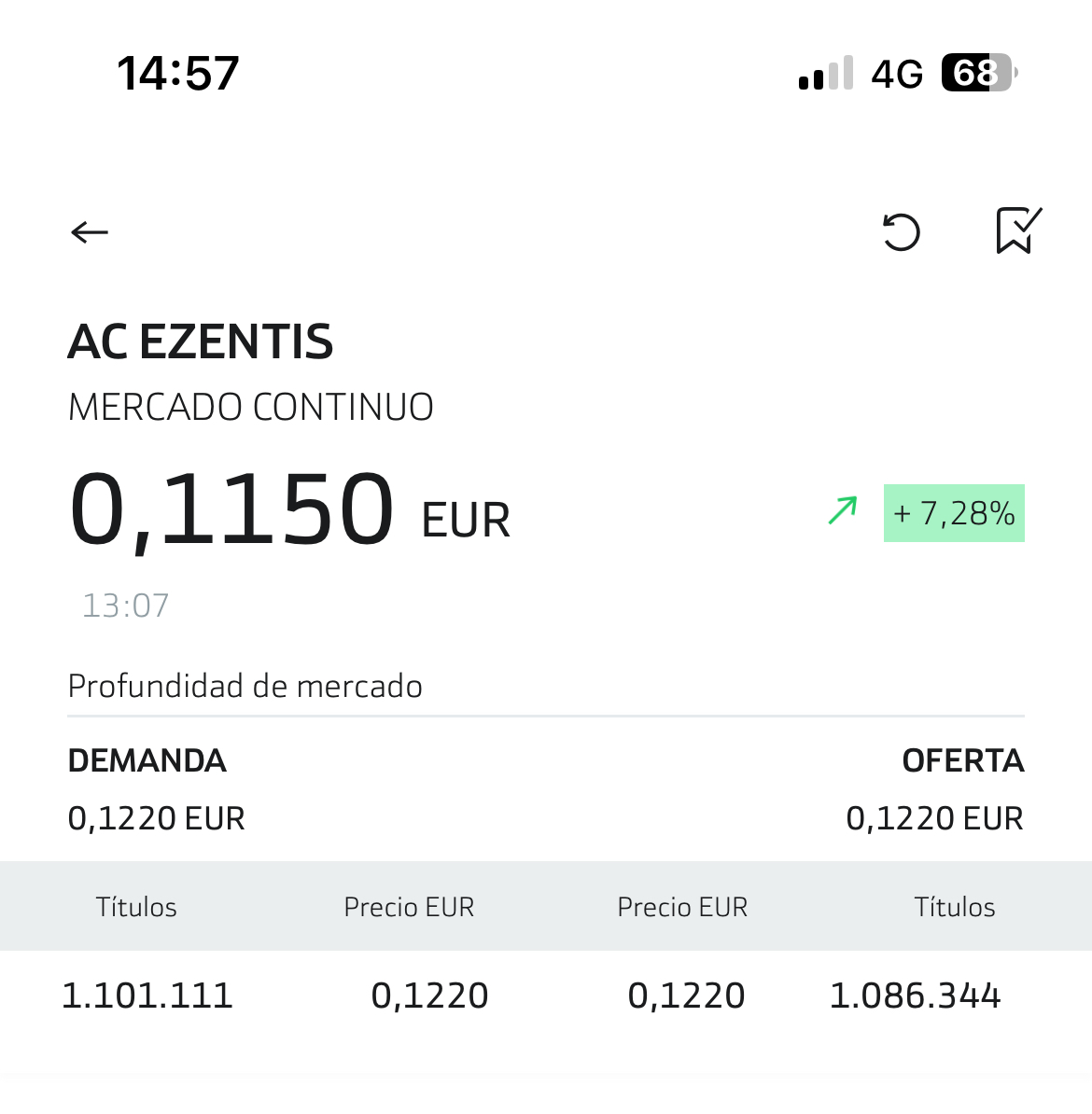Tap the 0,1150 EUR current price
Screen dimensions: 1092x1114
pyautogui.click(x=289, y=511)
